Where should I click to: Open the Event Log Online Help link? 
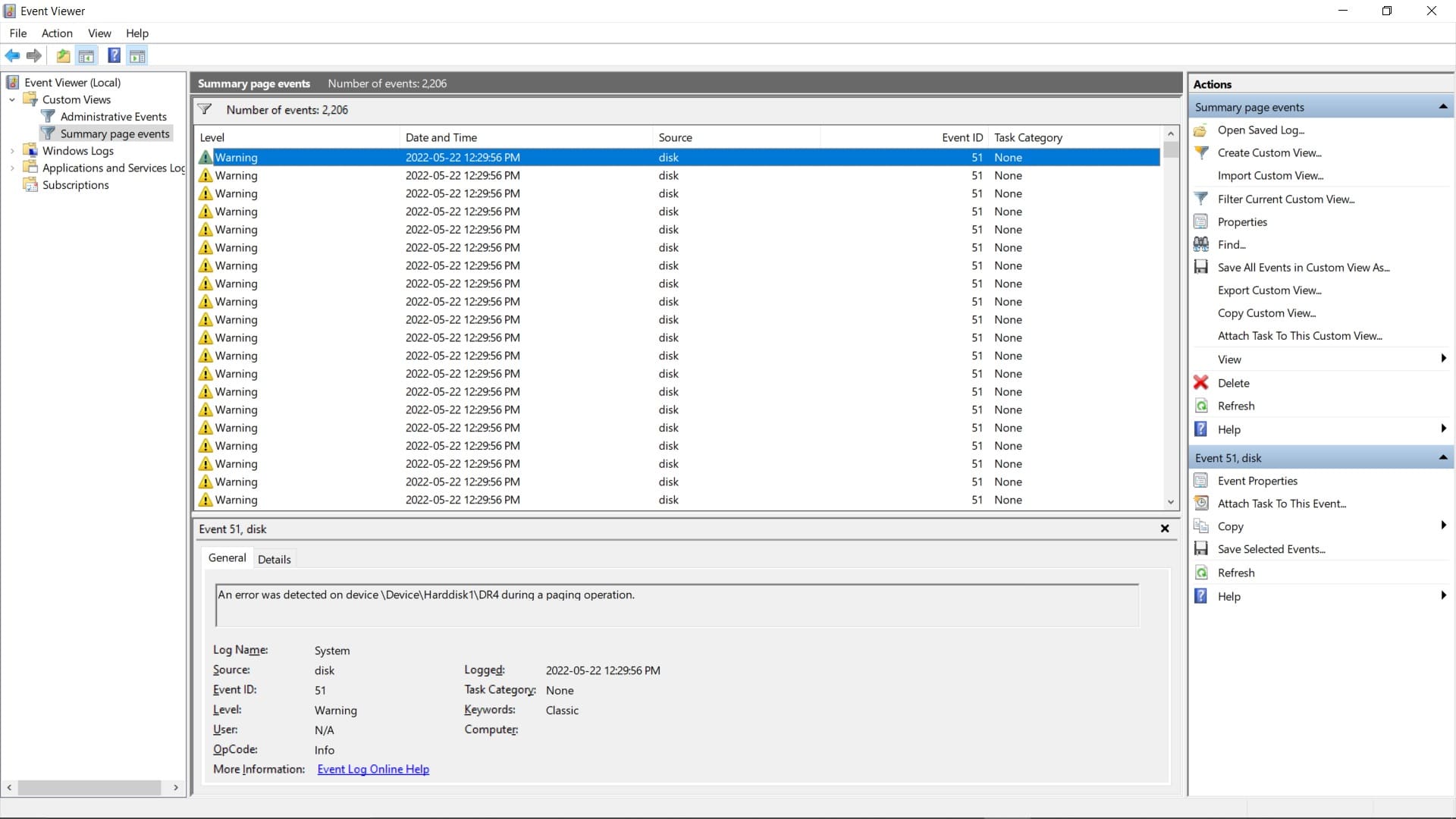click(373, 769)
